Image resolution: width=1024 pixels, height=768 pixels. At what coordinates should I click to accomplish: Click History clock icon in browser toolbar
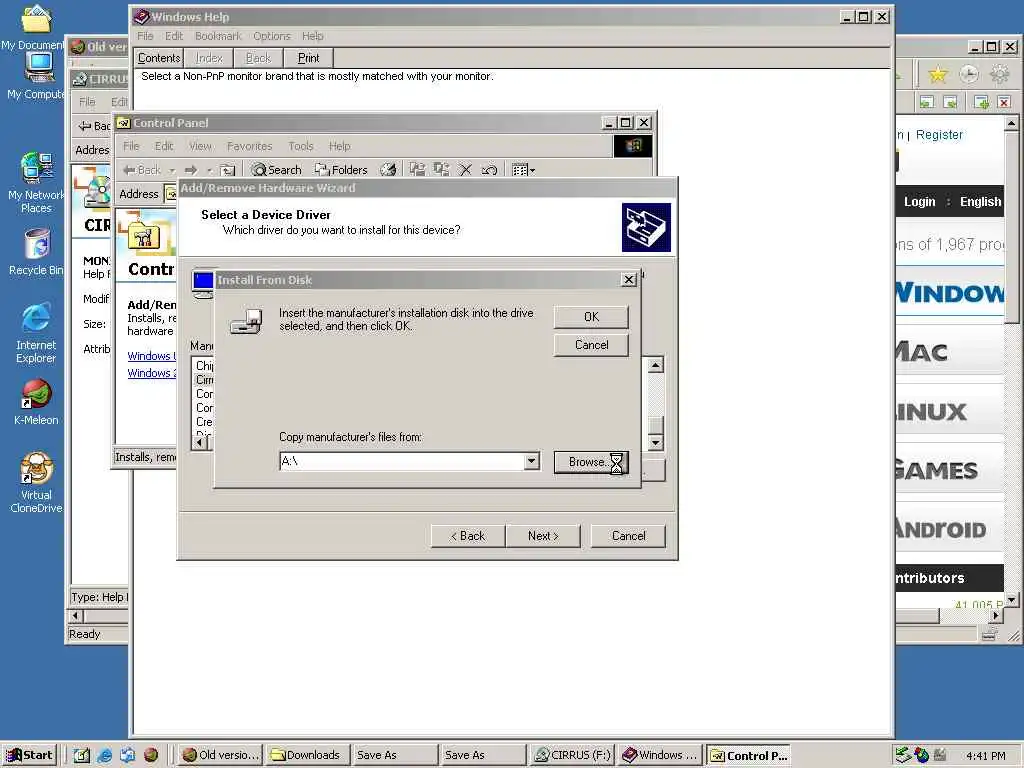(968, 74)
